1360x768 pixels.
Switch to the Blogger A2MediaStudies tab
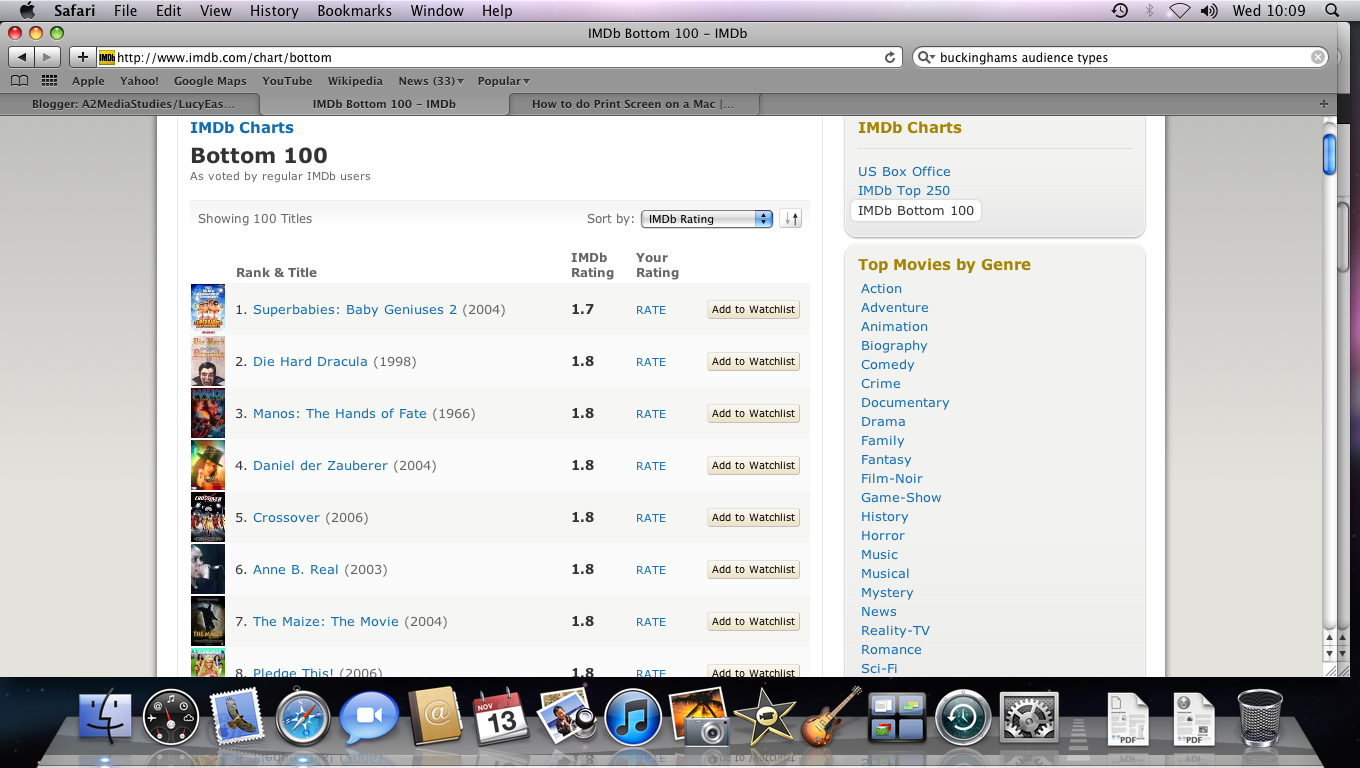click(133, 104)
